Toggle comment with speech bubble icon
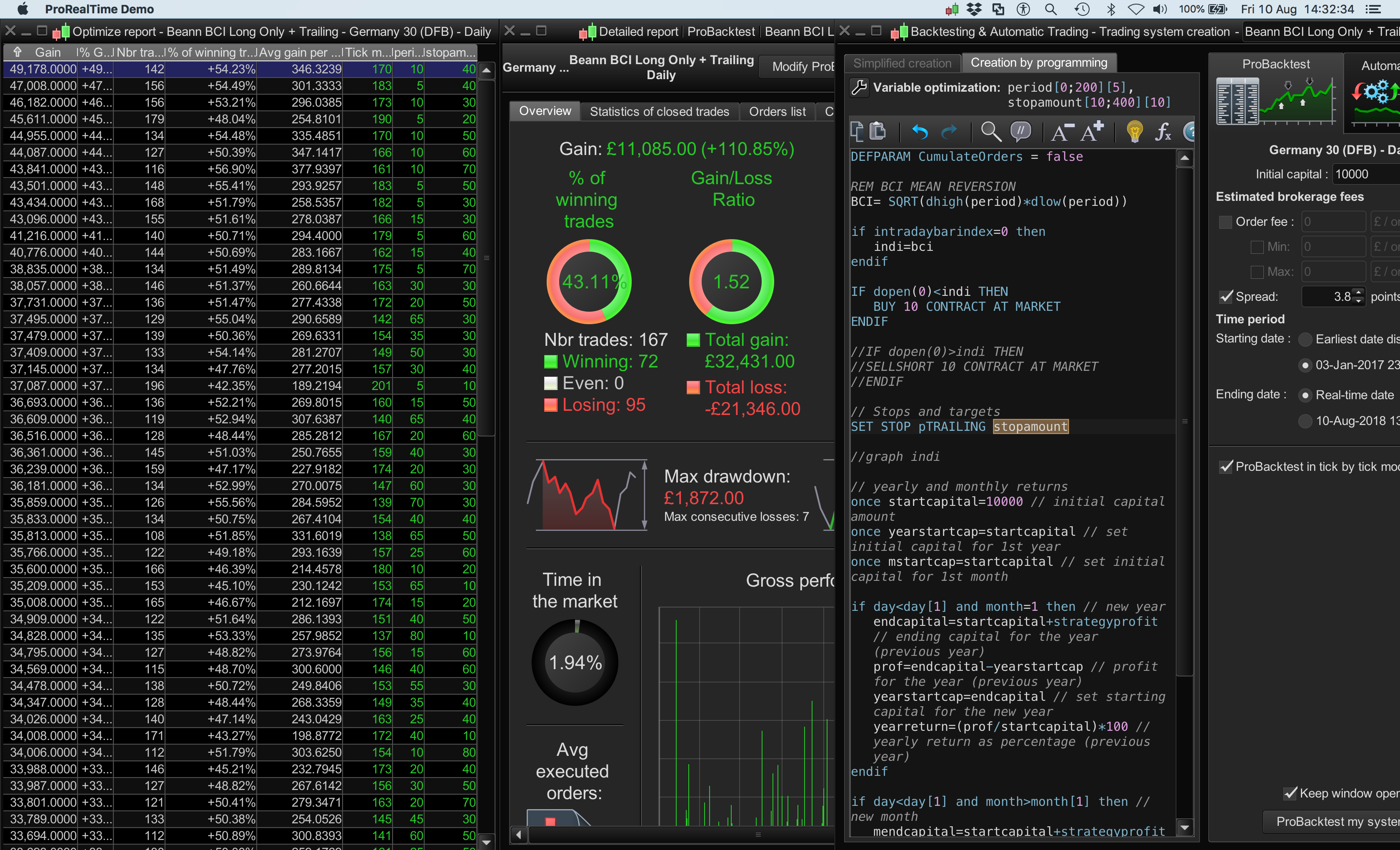The width and height of the screenshot is (1400, 850). [1020, 131]
